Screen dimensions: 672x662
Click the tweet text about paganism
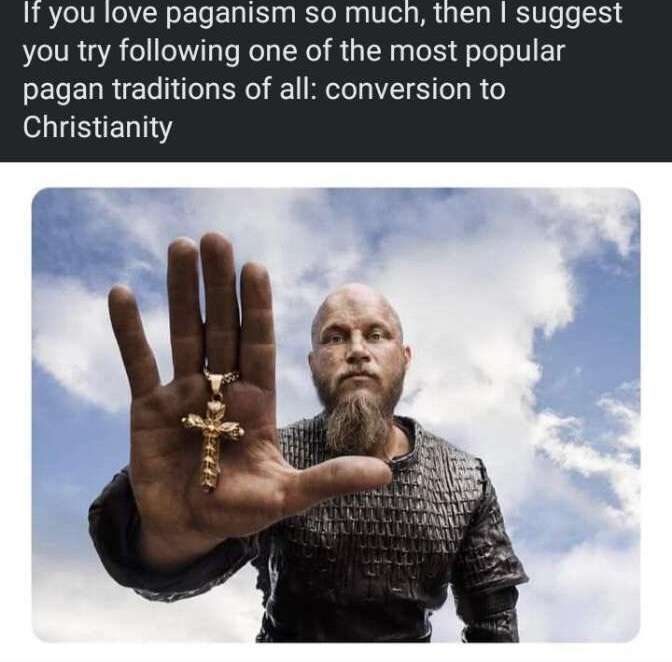tap(322, 70)
